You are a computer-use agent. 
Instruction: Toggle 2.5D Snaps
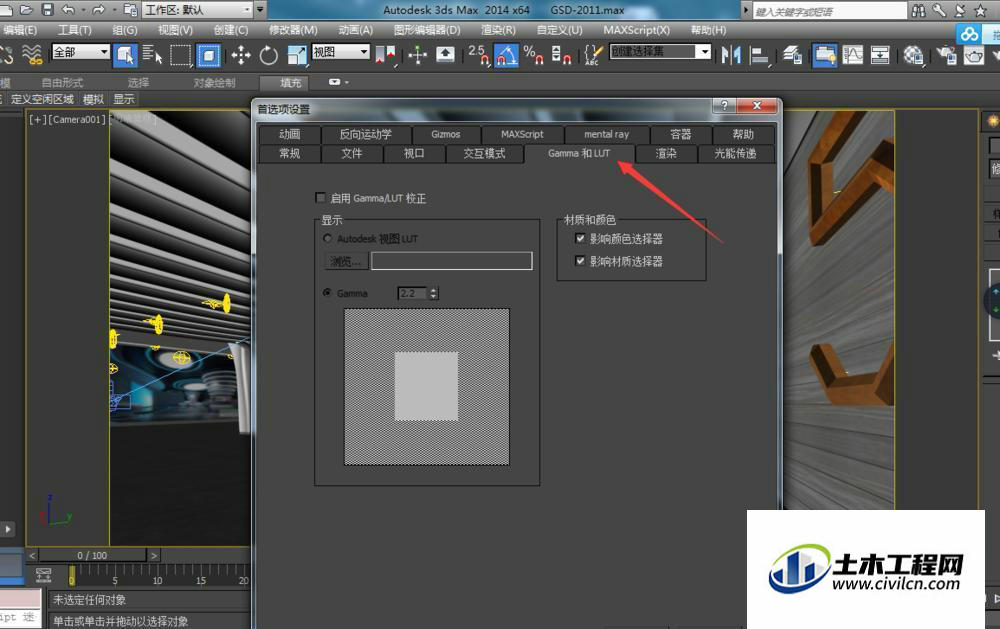pyautogui.click(x=478, y=56)
